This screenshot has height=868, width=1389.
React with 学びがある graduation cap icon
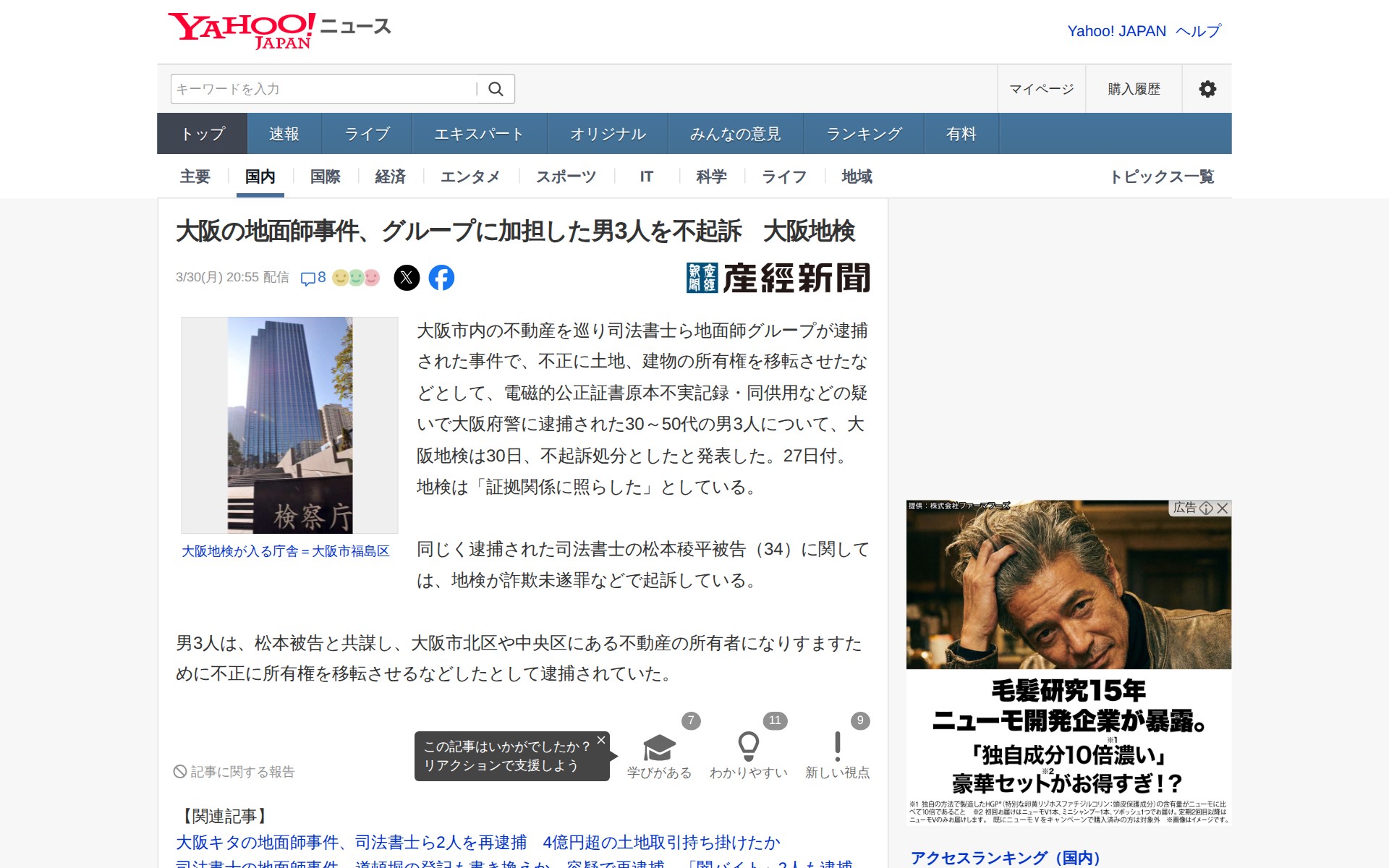(x=659, y=748)
